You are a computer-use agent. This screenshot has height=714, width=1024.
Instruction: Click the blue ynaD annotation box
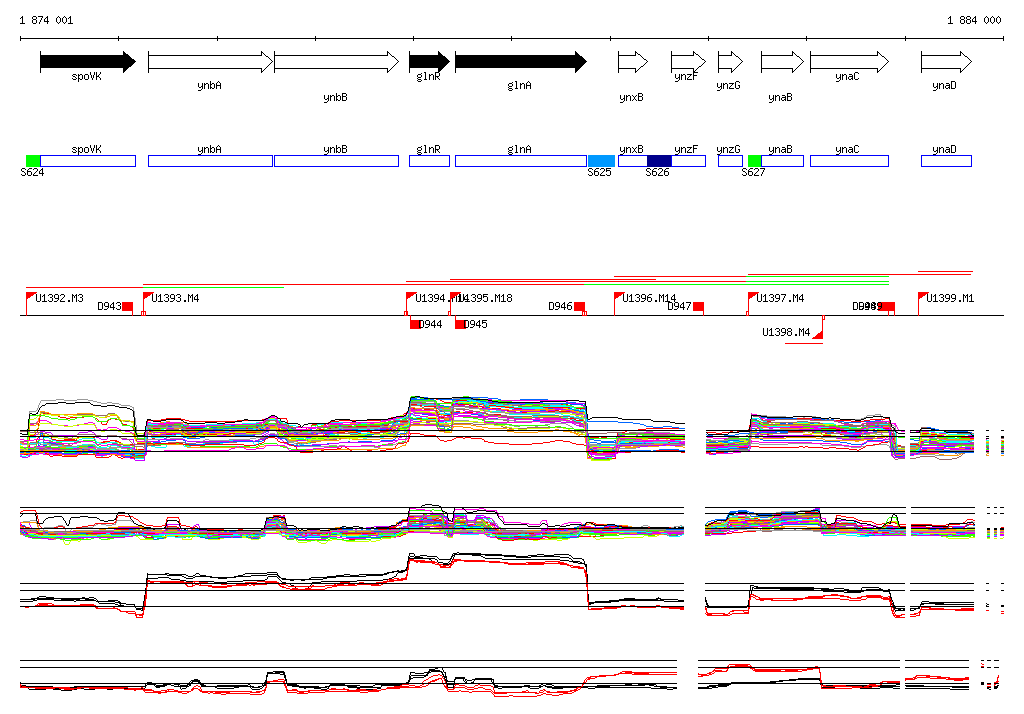point(946,161)
